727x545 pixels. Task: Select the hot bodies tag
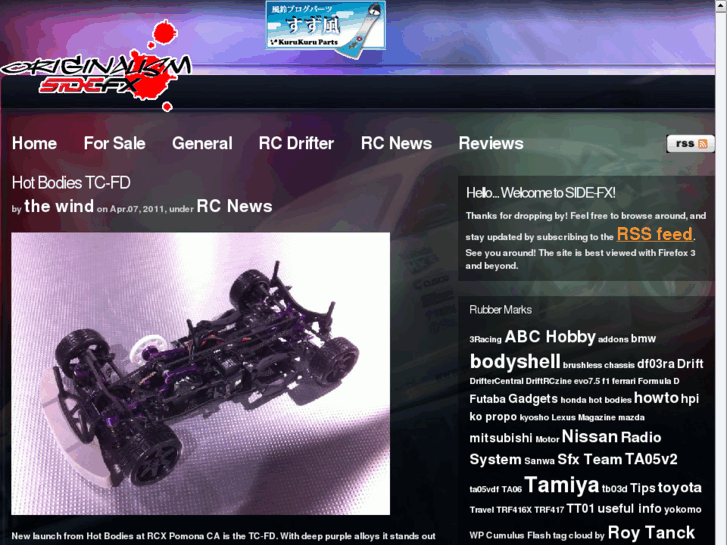coord(610,400)
